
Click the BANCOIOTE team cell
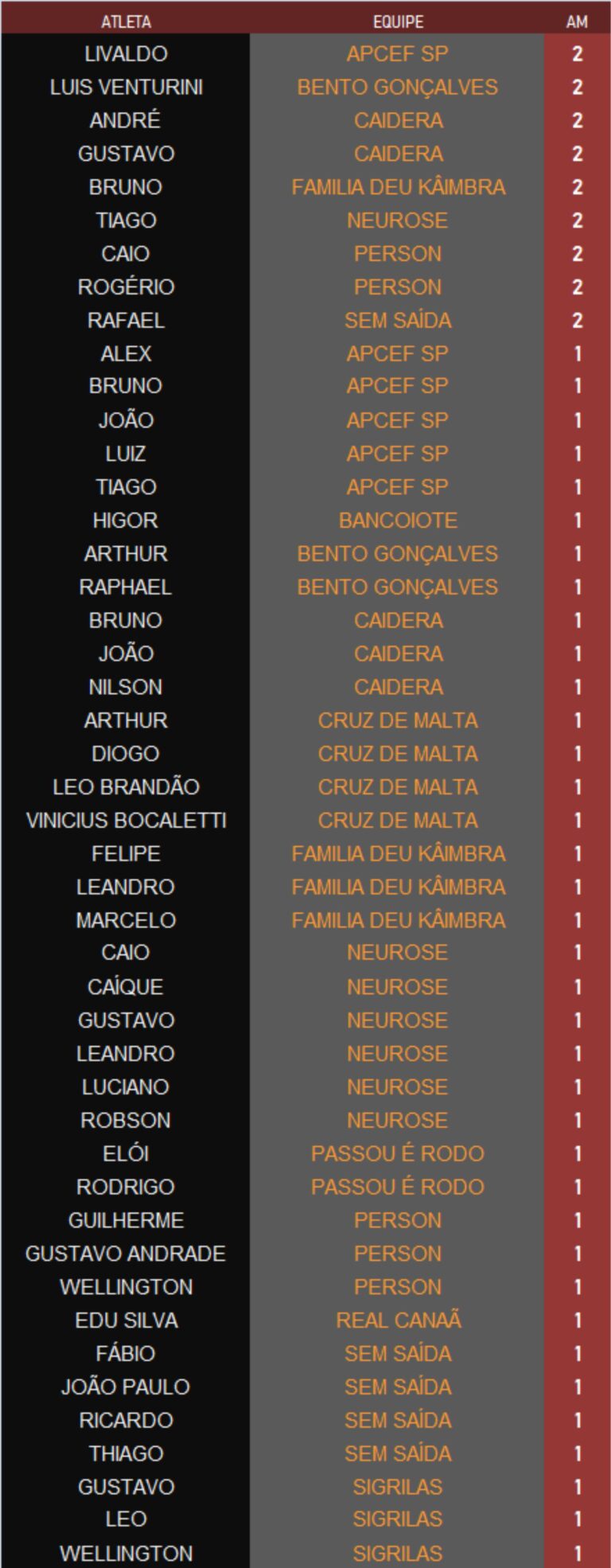[398, 521]
